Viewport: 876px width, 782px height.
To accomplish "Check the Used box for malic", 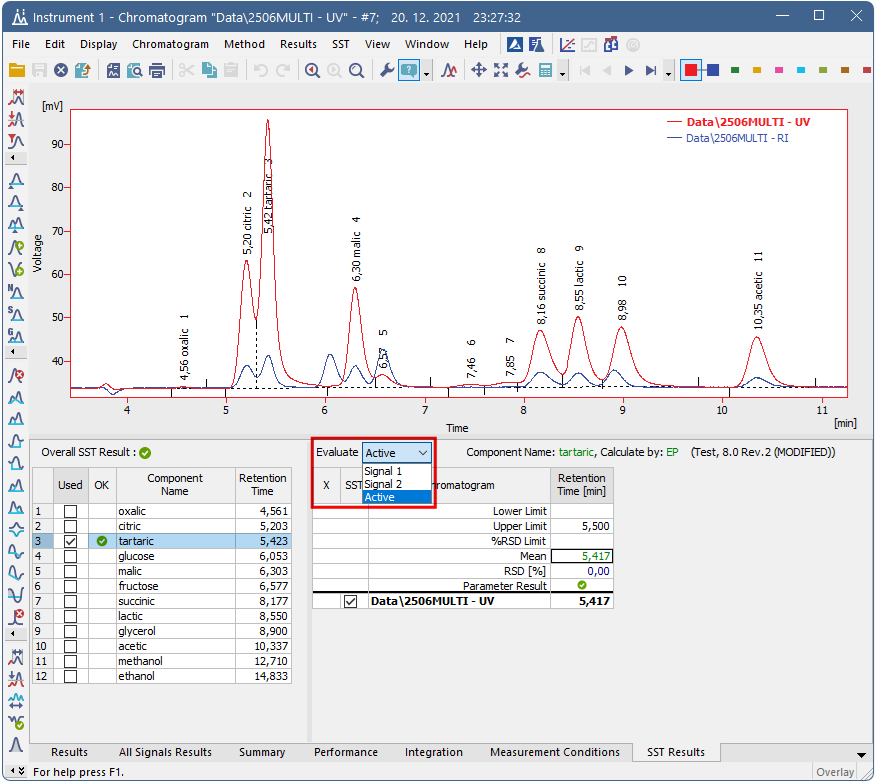I will tap(70, 571).
